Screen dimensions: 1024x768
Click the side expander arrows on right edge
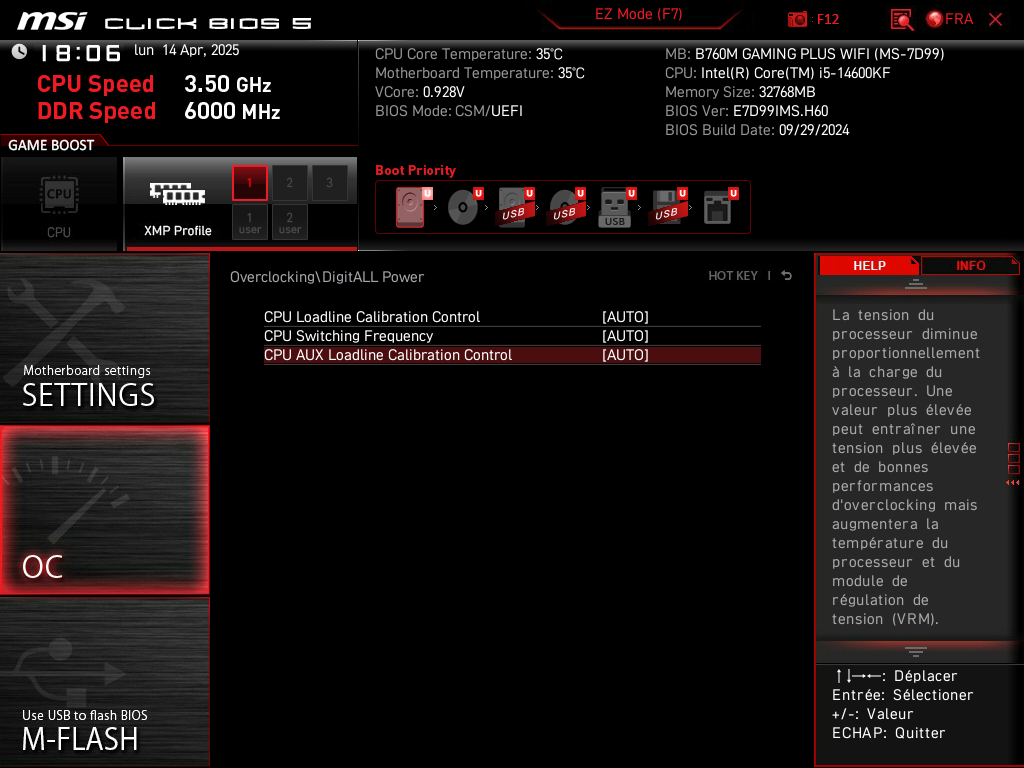[1013, 483]
